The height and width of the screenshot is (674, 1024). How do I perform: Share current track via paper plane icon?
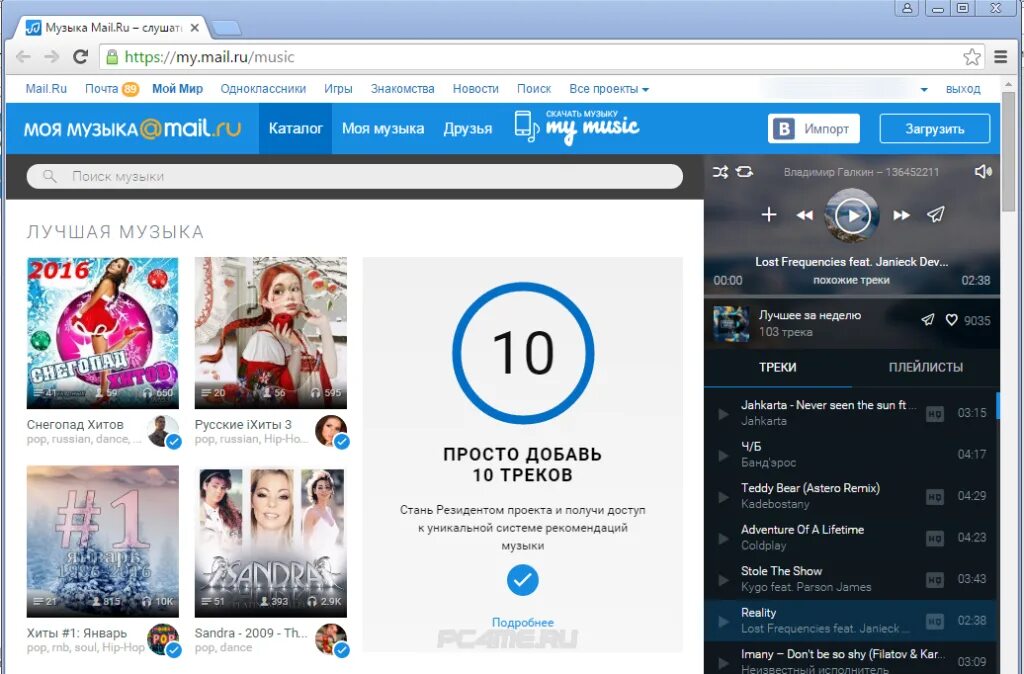click(x=936, y=214)
